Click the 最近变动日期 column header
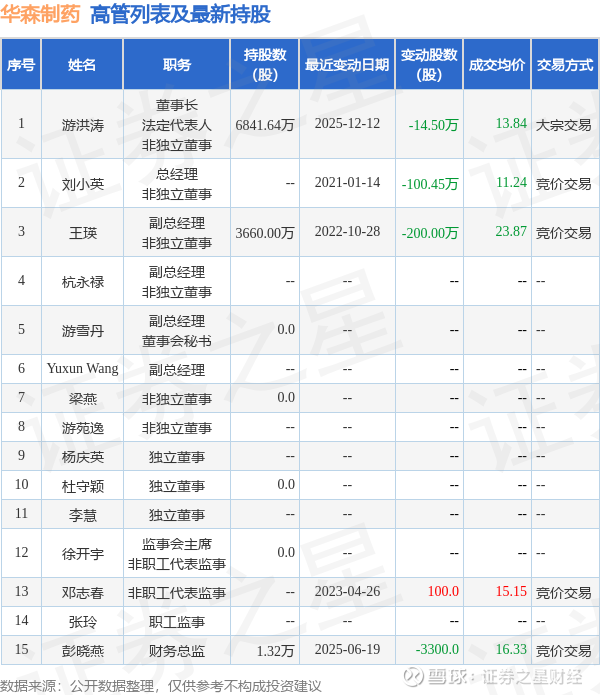The height and width of the screenshot is (695, 600). [x=347, y=65]
